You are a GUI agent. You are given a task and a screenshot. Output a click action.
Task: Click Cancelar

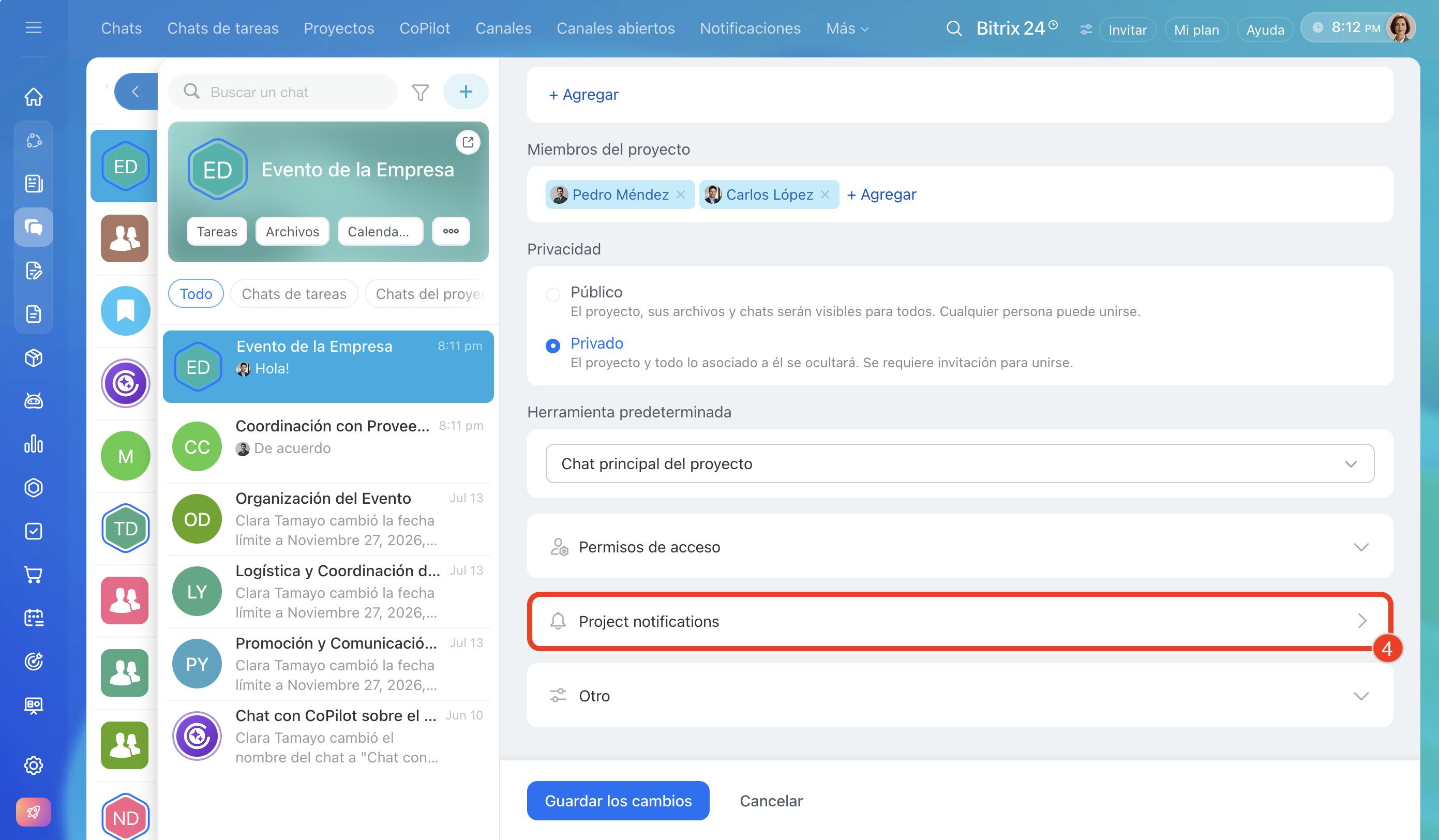[x=771, y=801]
